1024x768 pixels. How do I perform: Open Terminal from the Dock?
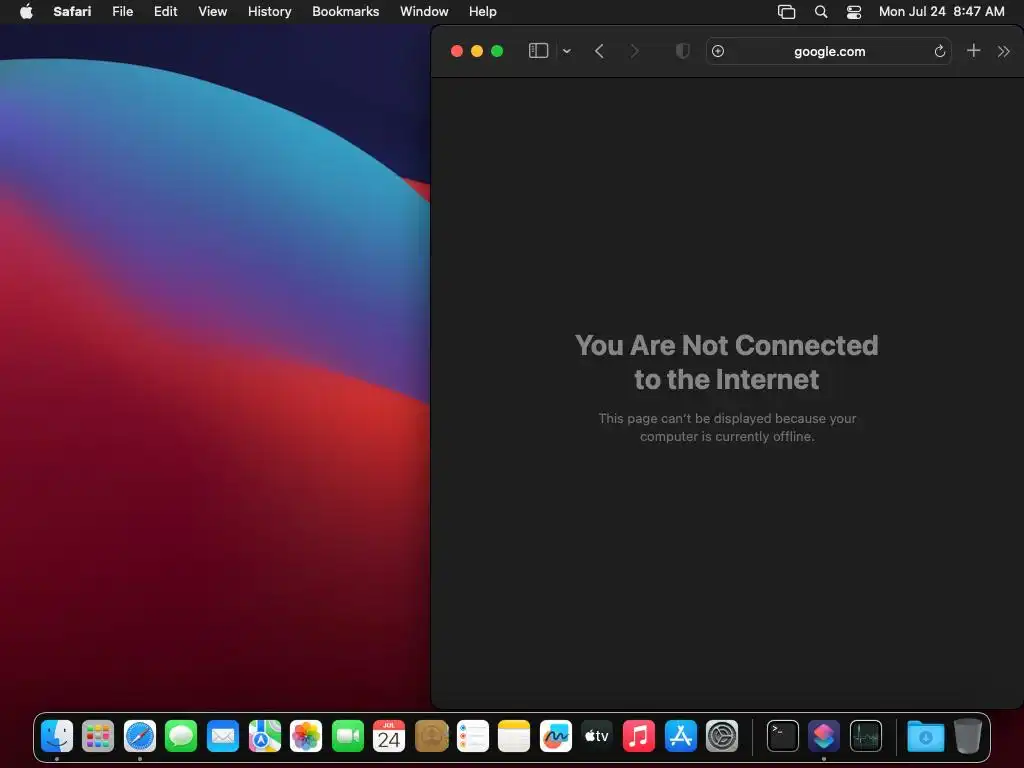point(782,736)
